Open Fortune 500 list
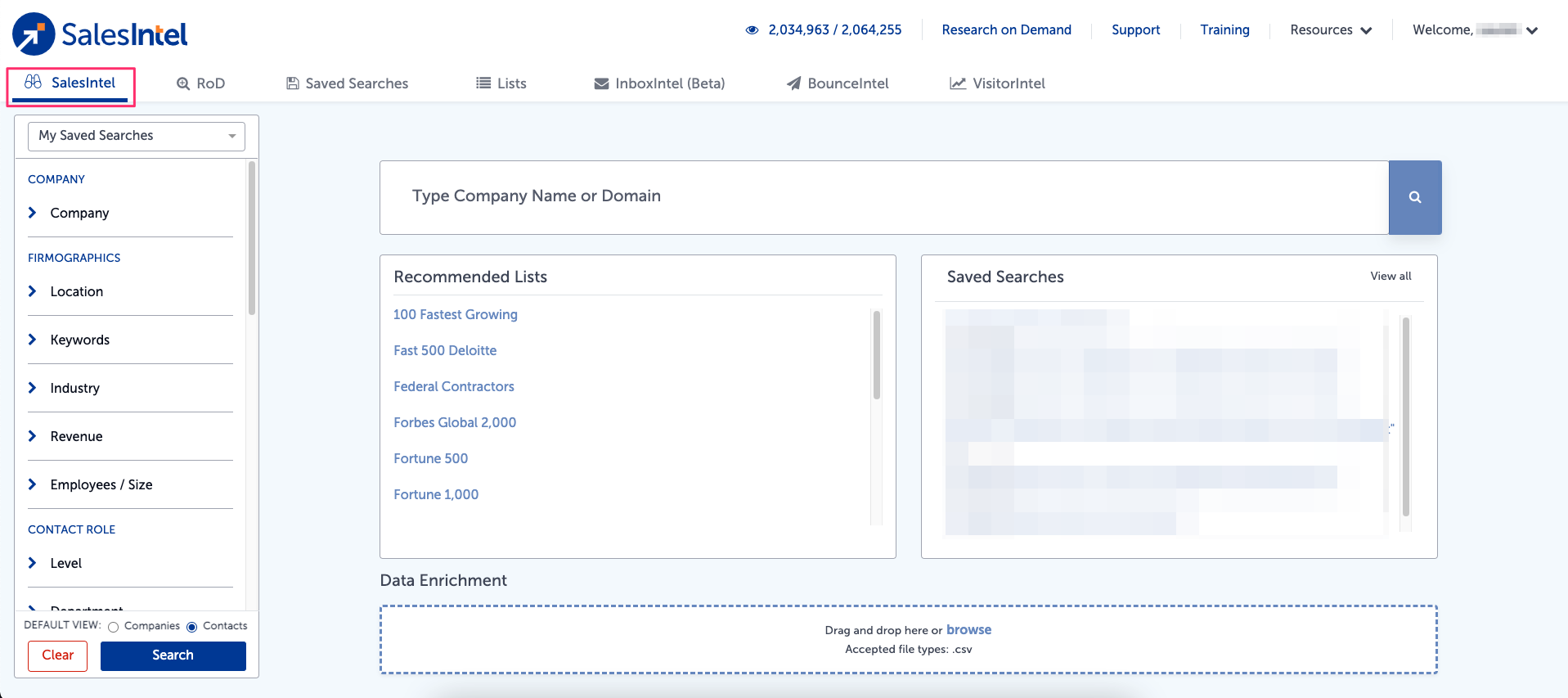Viewport: 1568px width, 698px height. (x=431, y=458)
